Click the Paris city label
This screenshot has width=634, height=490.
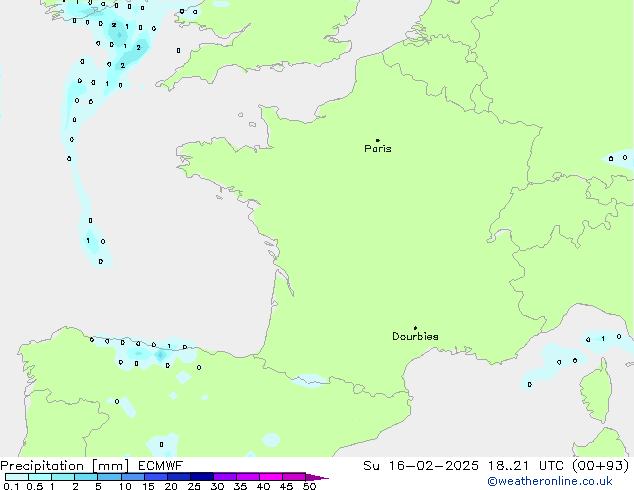click(378, 149)
